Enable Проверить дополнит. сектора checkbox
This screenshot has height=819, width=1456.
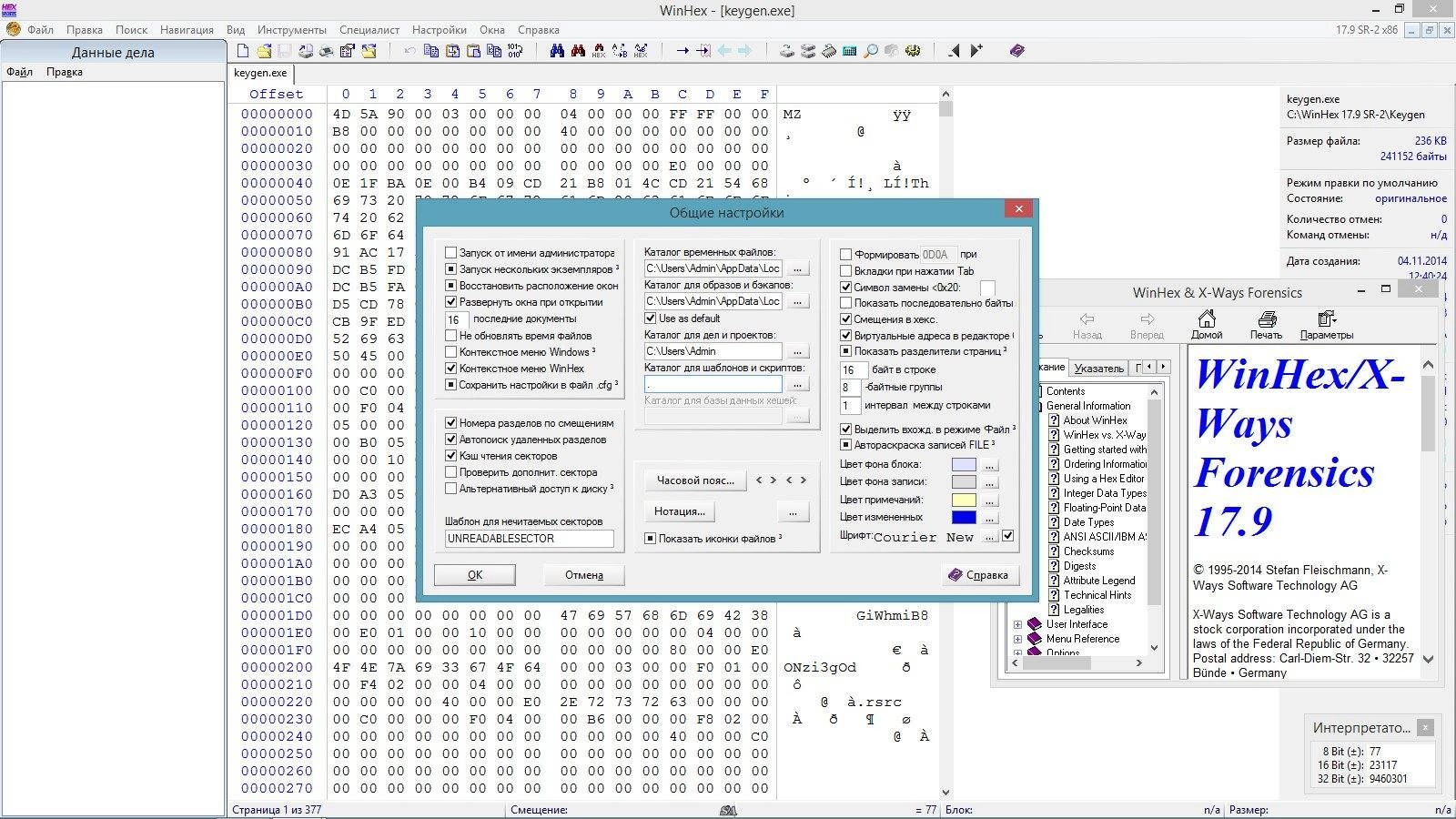(451, 472)
